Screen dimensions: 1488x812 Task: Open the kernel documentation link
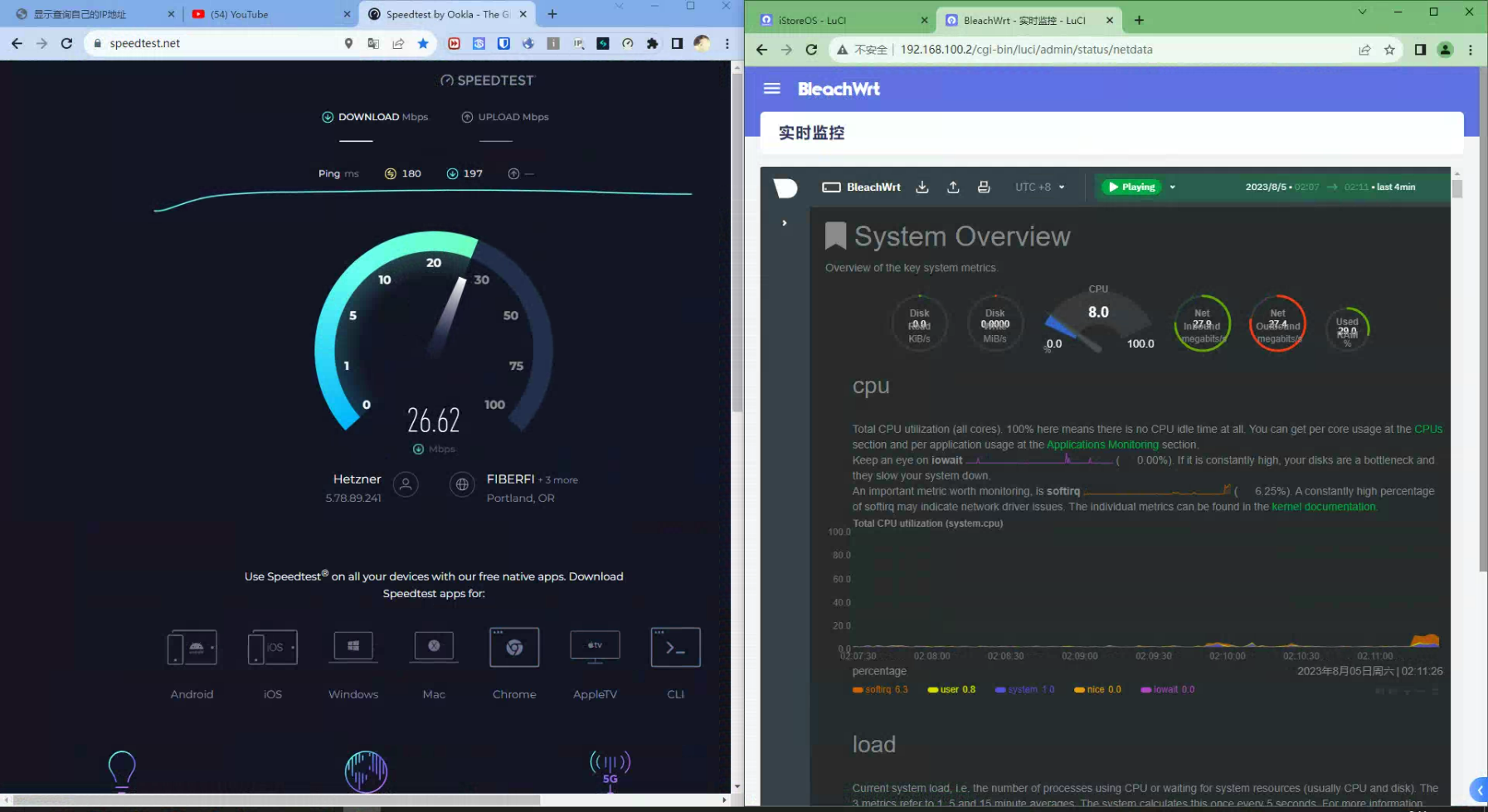[x=1323, y=507]
